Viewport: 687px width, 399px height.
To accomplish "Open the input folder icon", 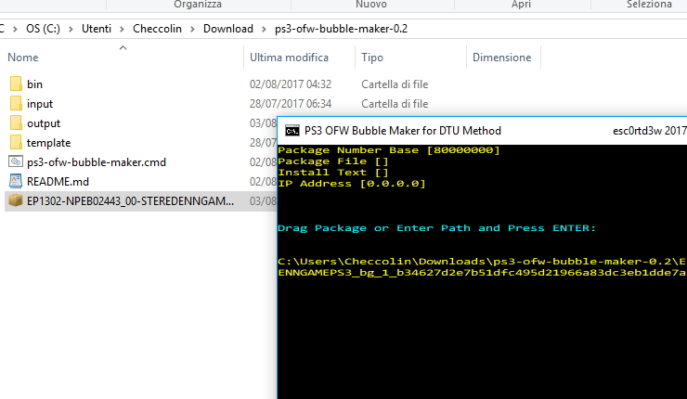I will 16,103.
